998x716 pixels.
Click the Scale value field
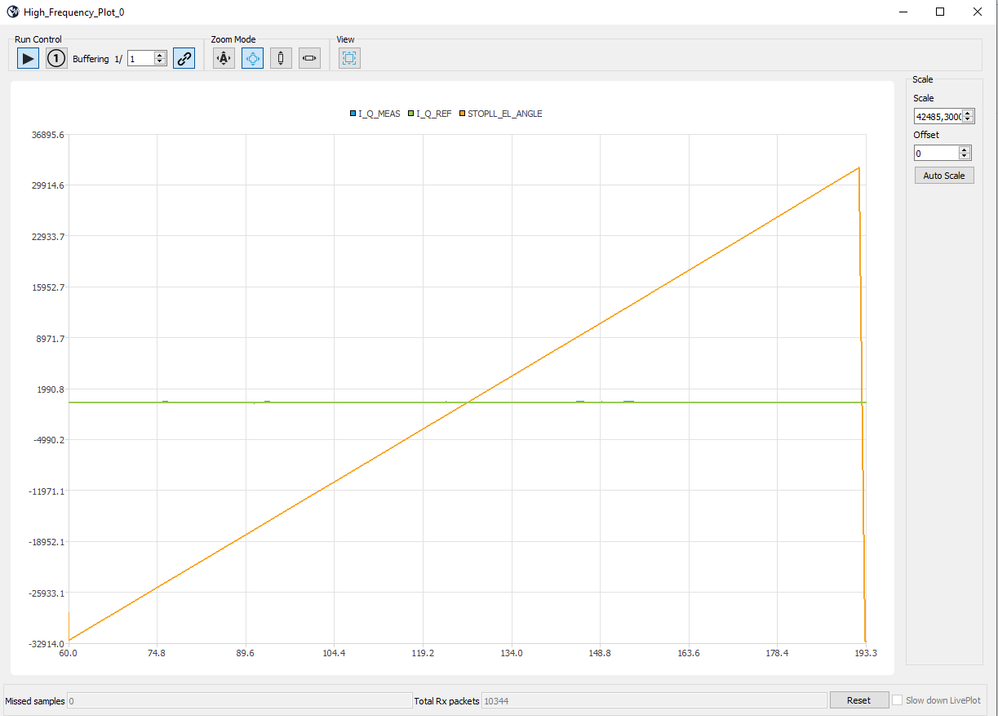click(938, 116)
